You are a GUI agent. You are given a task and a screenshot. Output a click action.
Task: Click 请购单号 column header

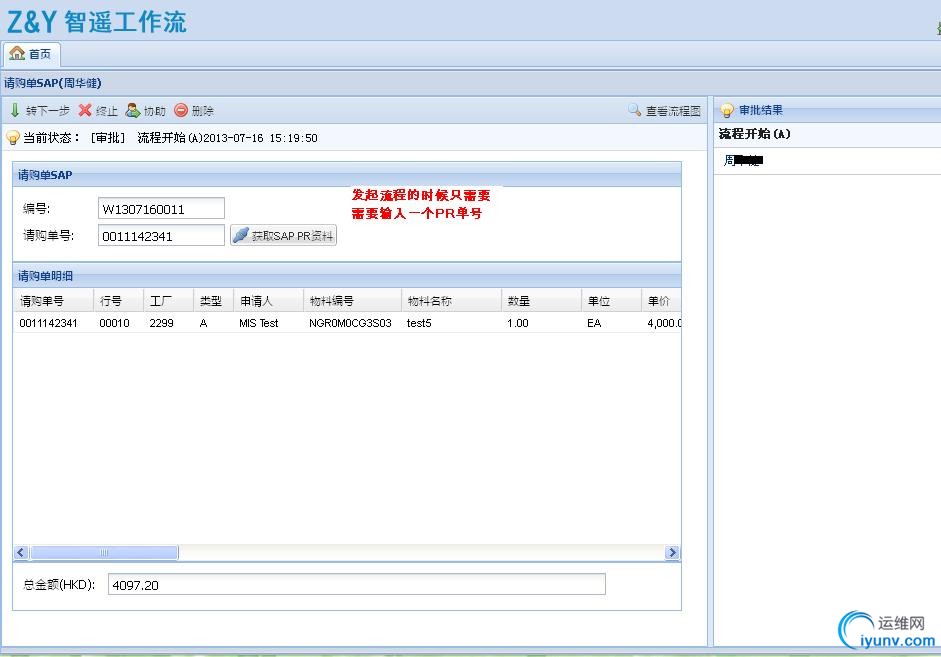(53, 301)
